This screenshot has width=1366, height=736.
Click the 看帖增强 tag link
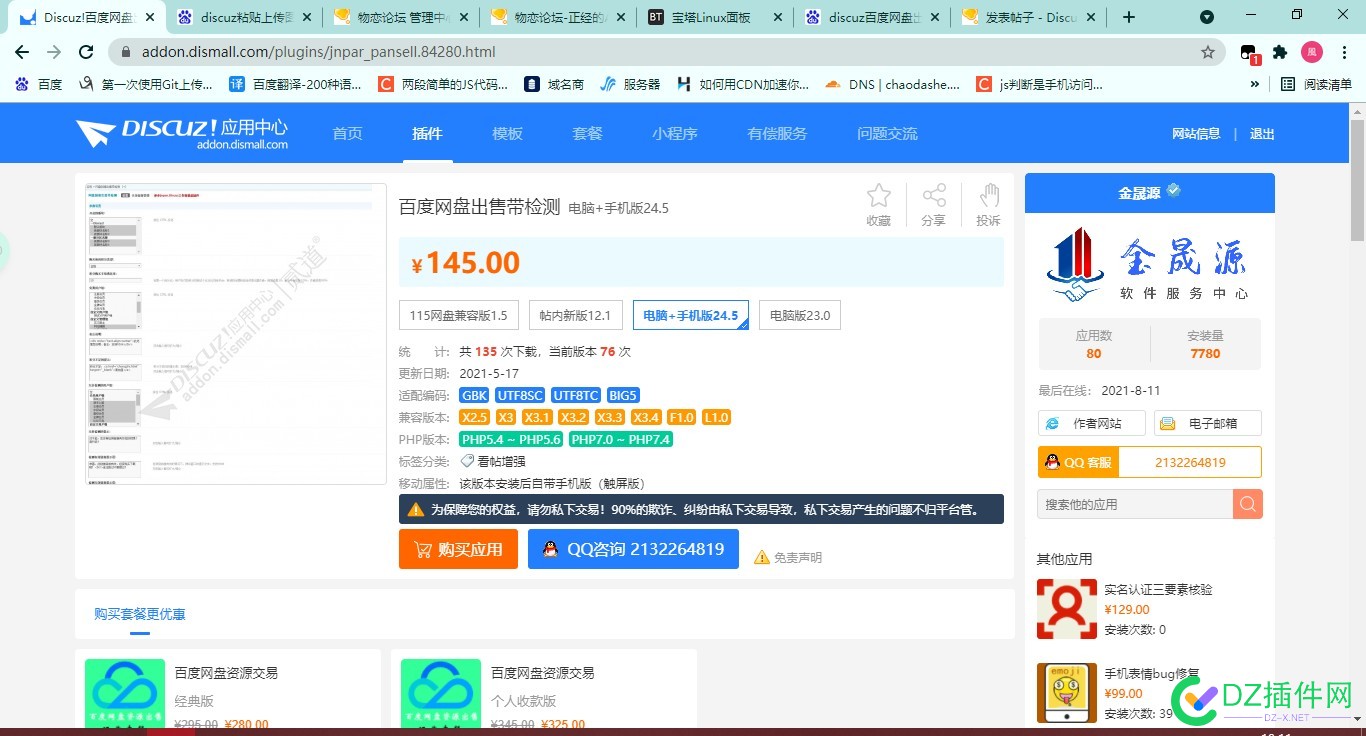click(500, 461)
